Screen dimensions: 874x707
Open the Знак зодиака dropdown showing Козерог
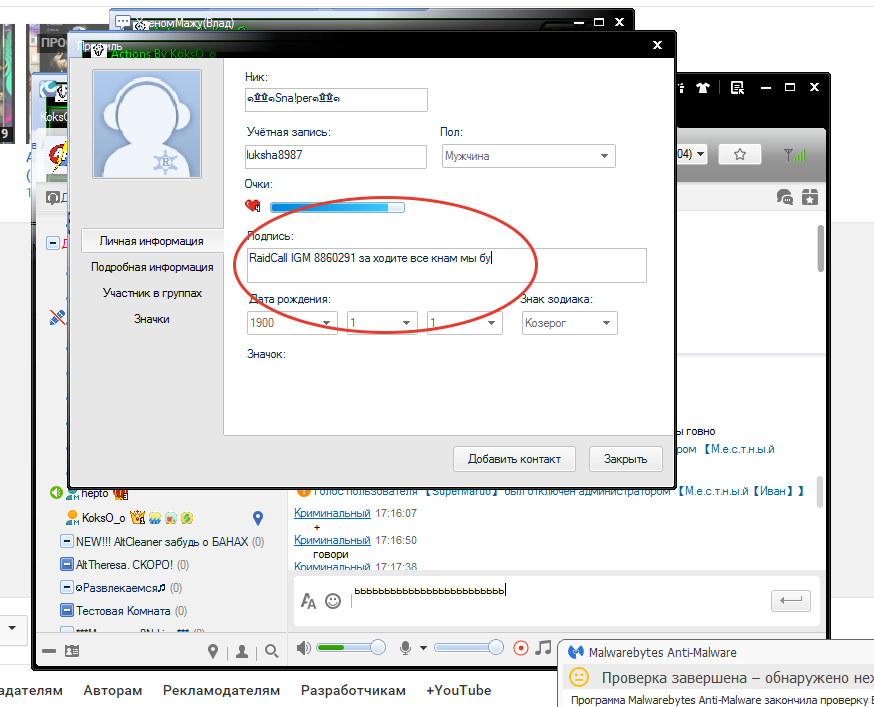[570, 323]
